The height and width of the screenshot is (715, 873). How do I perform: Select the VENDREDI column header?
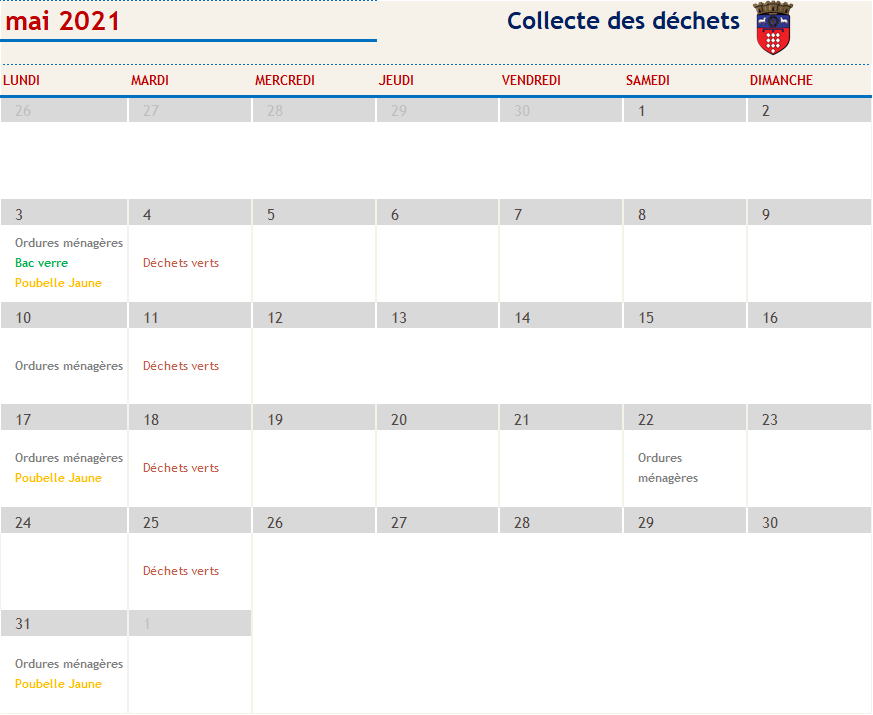531,80
